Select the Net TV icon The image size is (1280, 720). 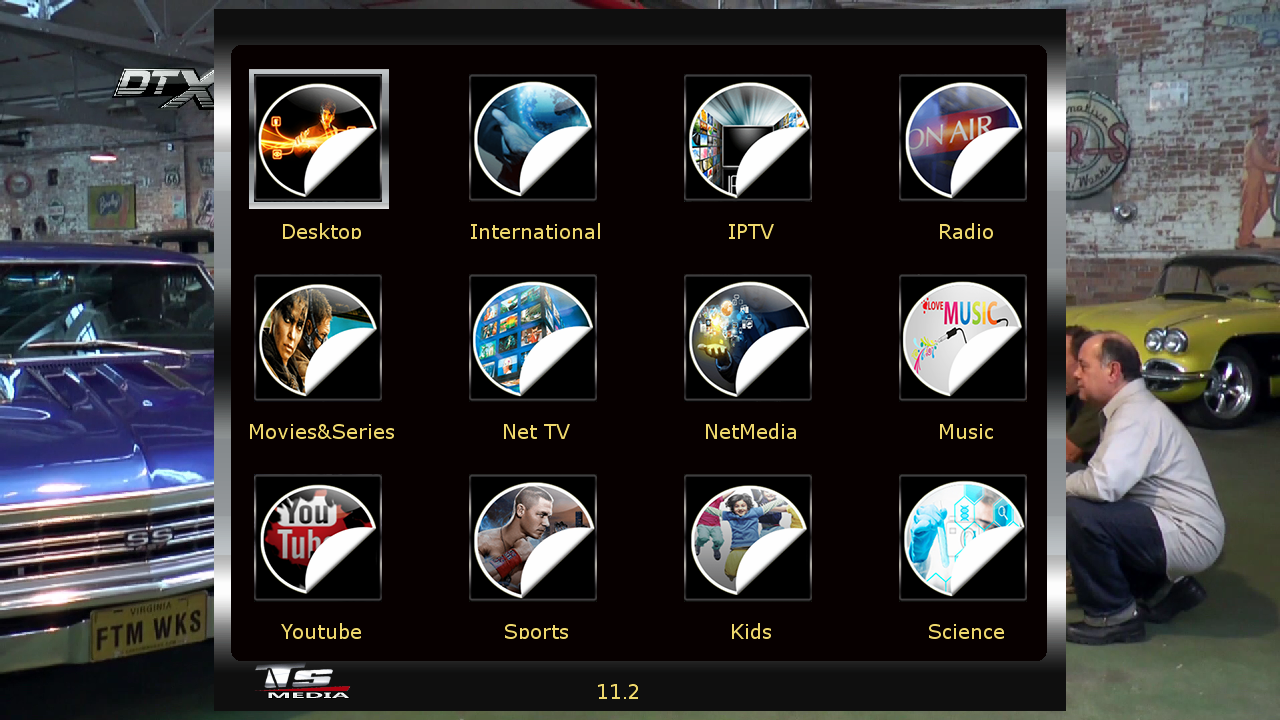pos(533,338)
